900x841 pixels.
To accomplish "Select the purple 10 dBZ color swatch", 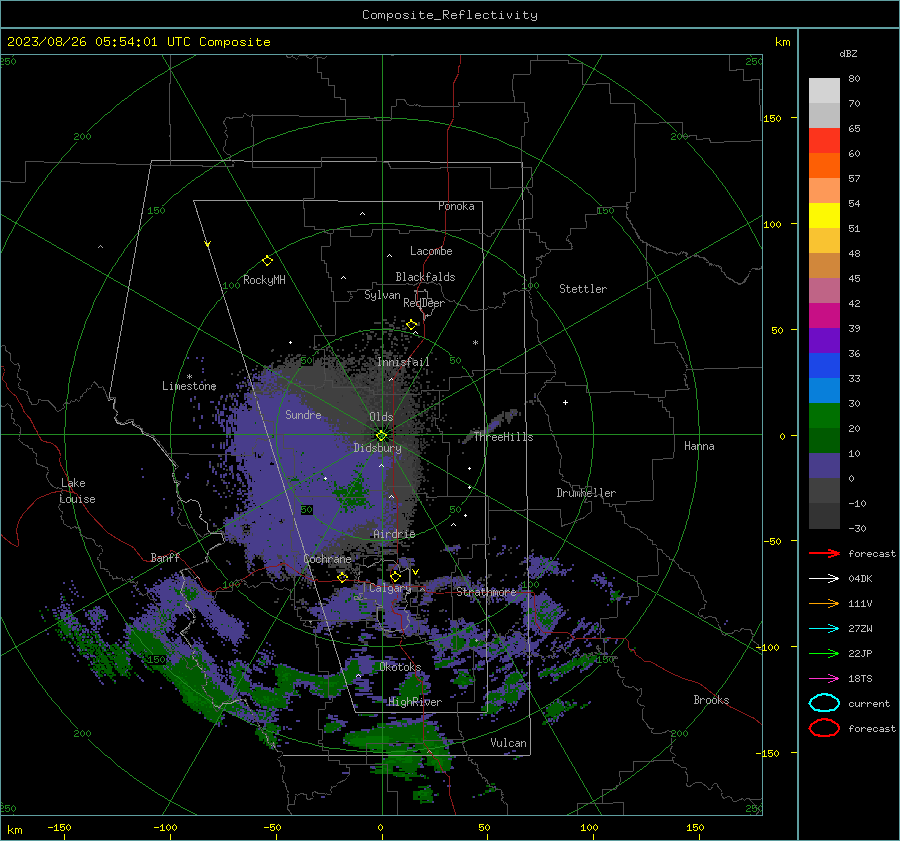I will [x=824, y=465].
